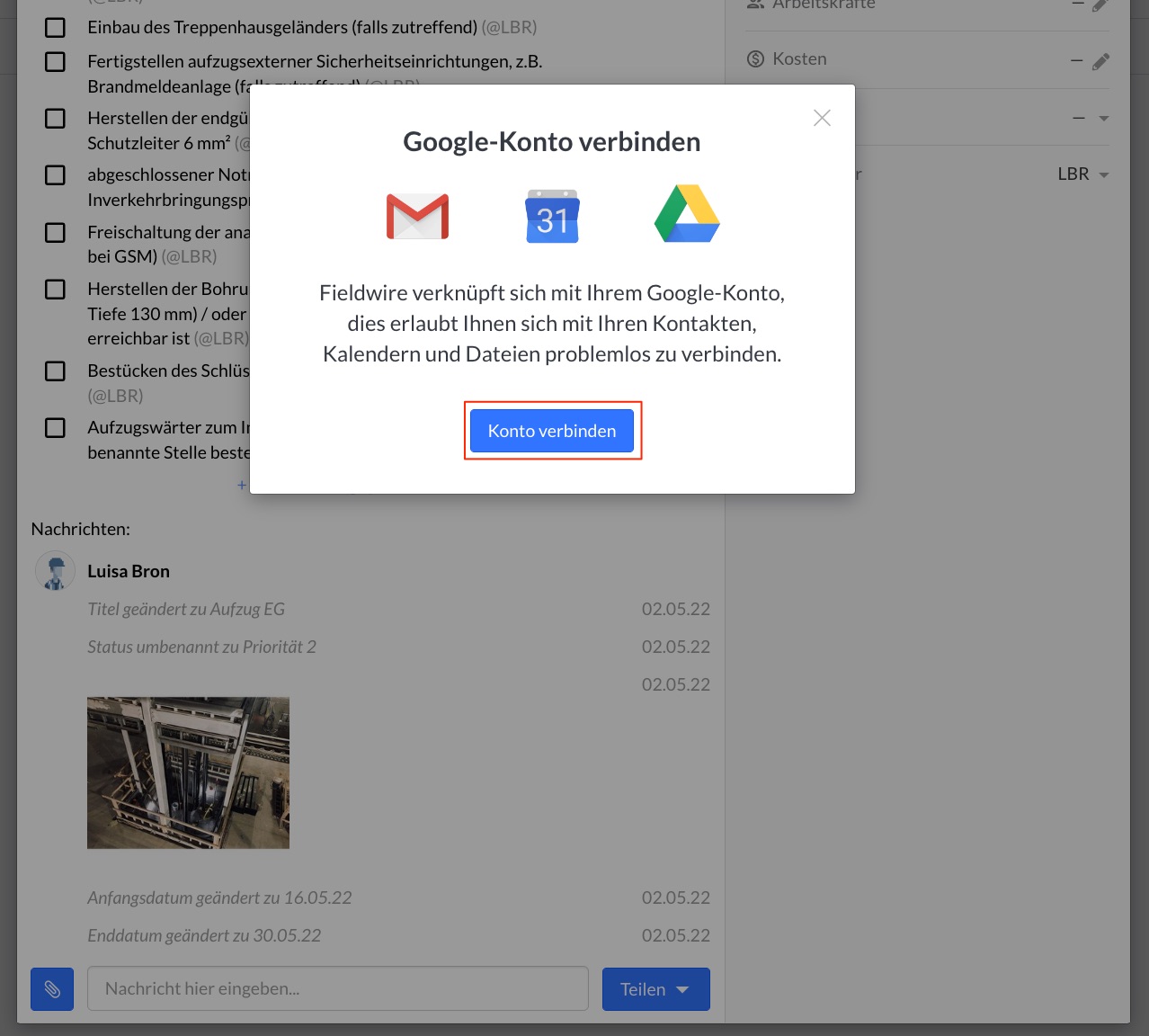Close the Google-Konto verbinden dialog
The width and height of the screenshot is (1149, 1036).
coord(822,118)
